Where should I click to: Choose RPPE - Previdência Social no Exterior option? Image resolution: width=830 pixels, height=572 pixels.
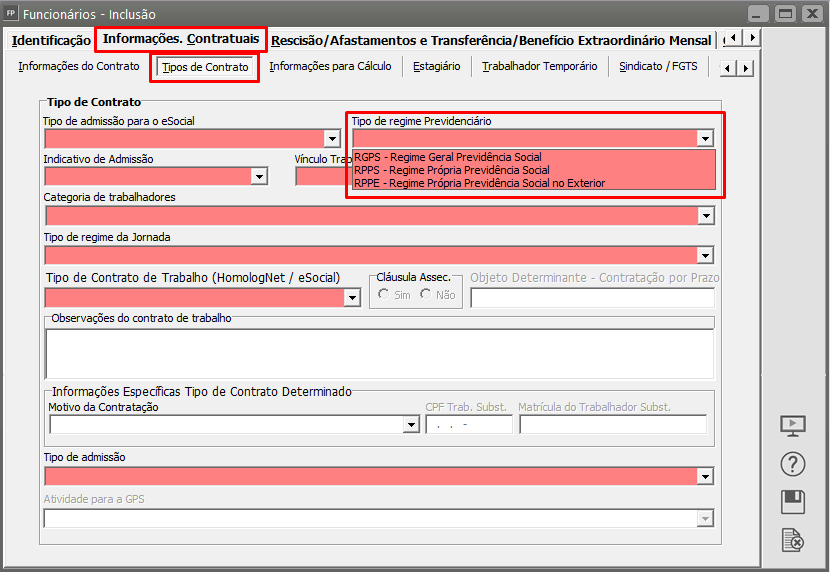tap(479, 183)
